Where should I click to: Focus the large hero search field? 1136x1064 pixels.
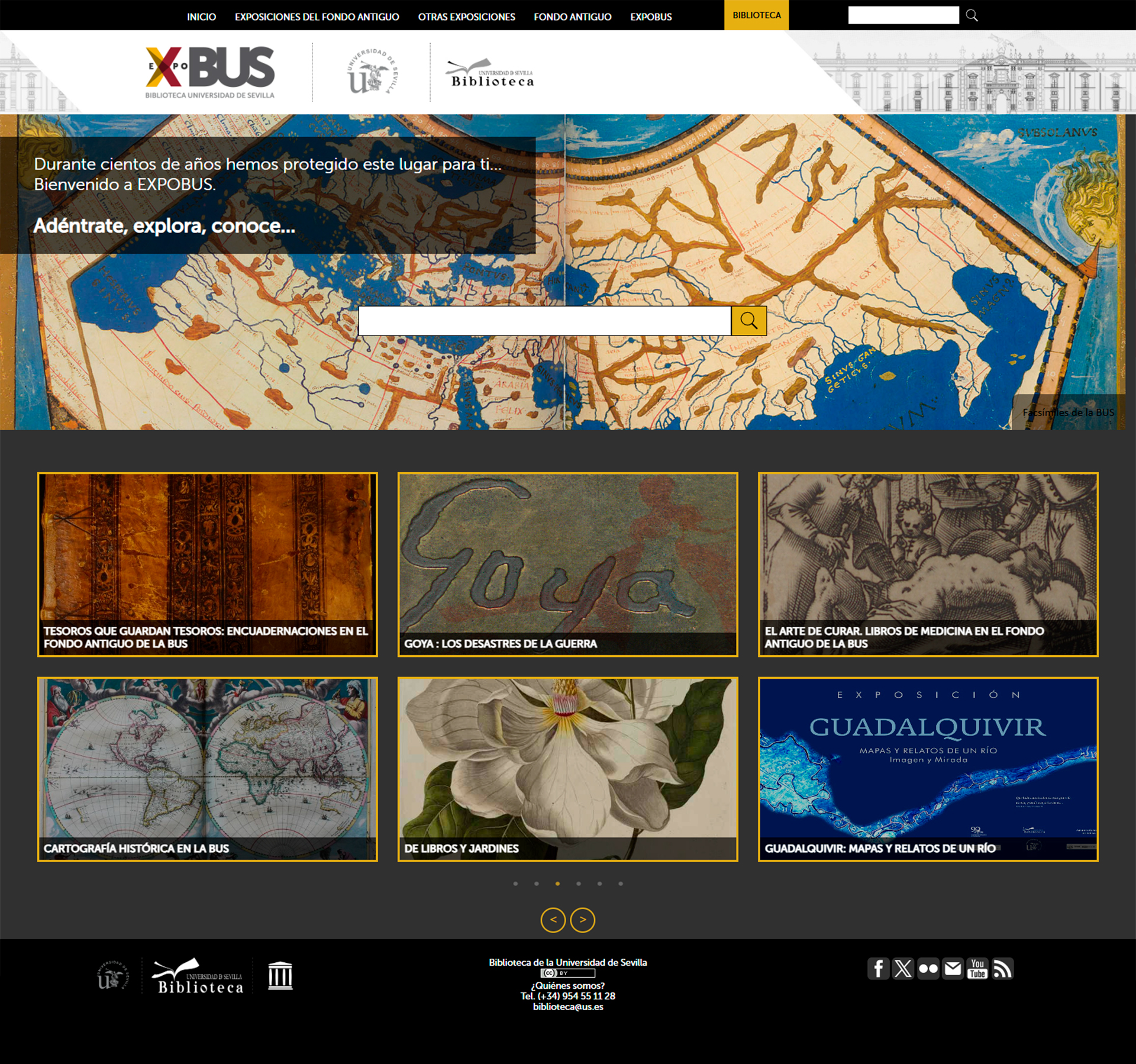coord(545,321)
